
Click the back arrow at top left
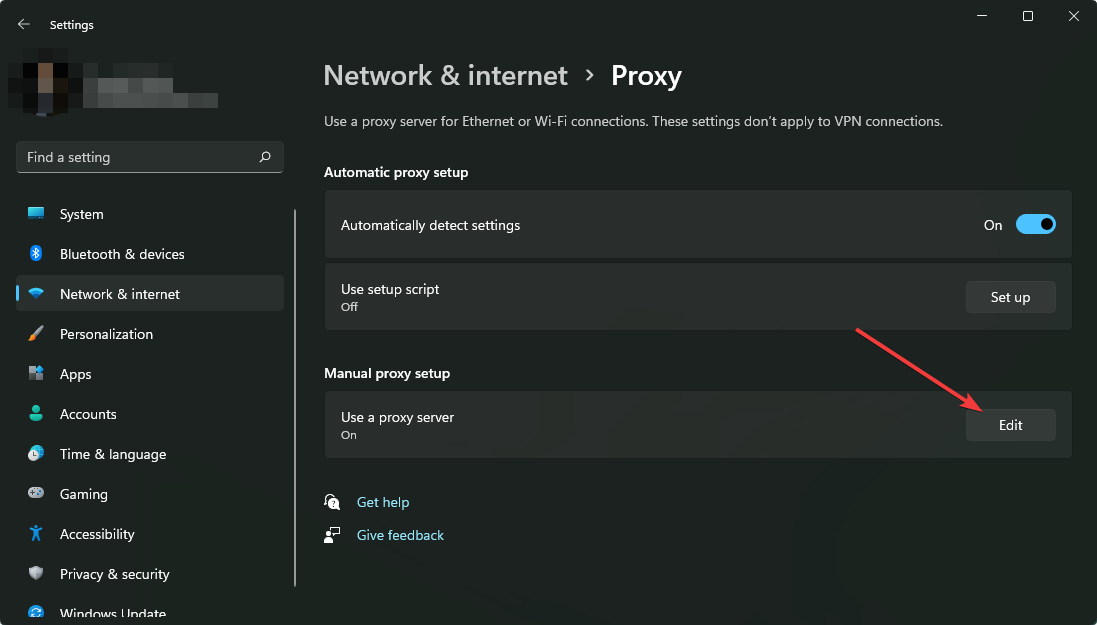23,23
